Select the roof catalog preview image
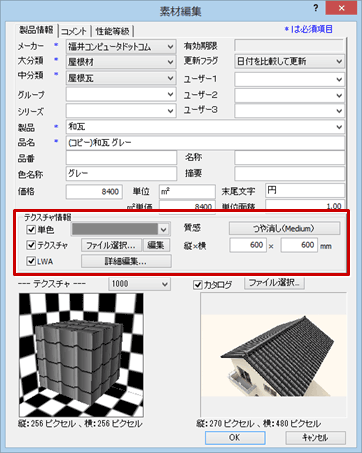The image size is (362, 453). [x=274, y=356]
